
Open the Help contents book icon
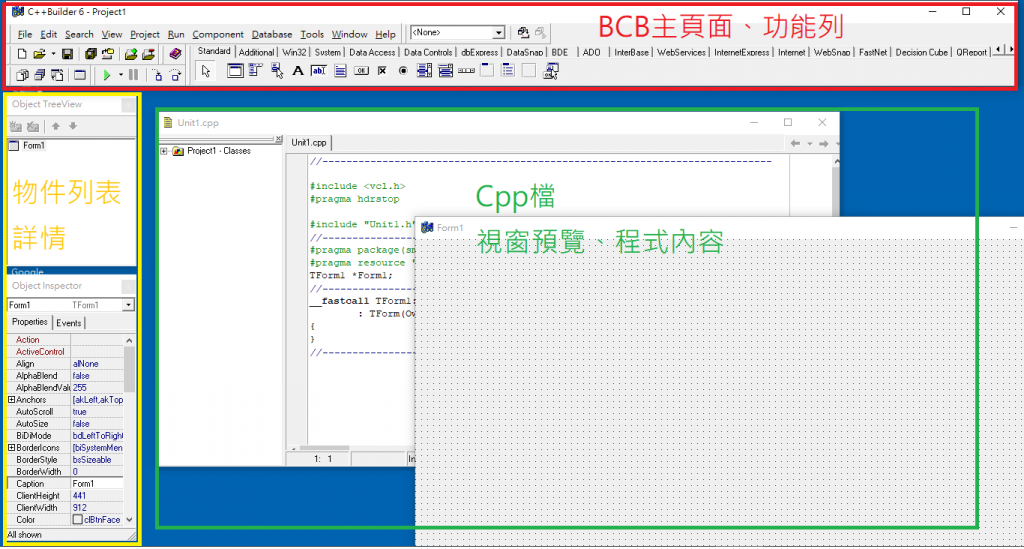pyautogui.click(x=175, y=54)
